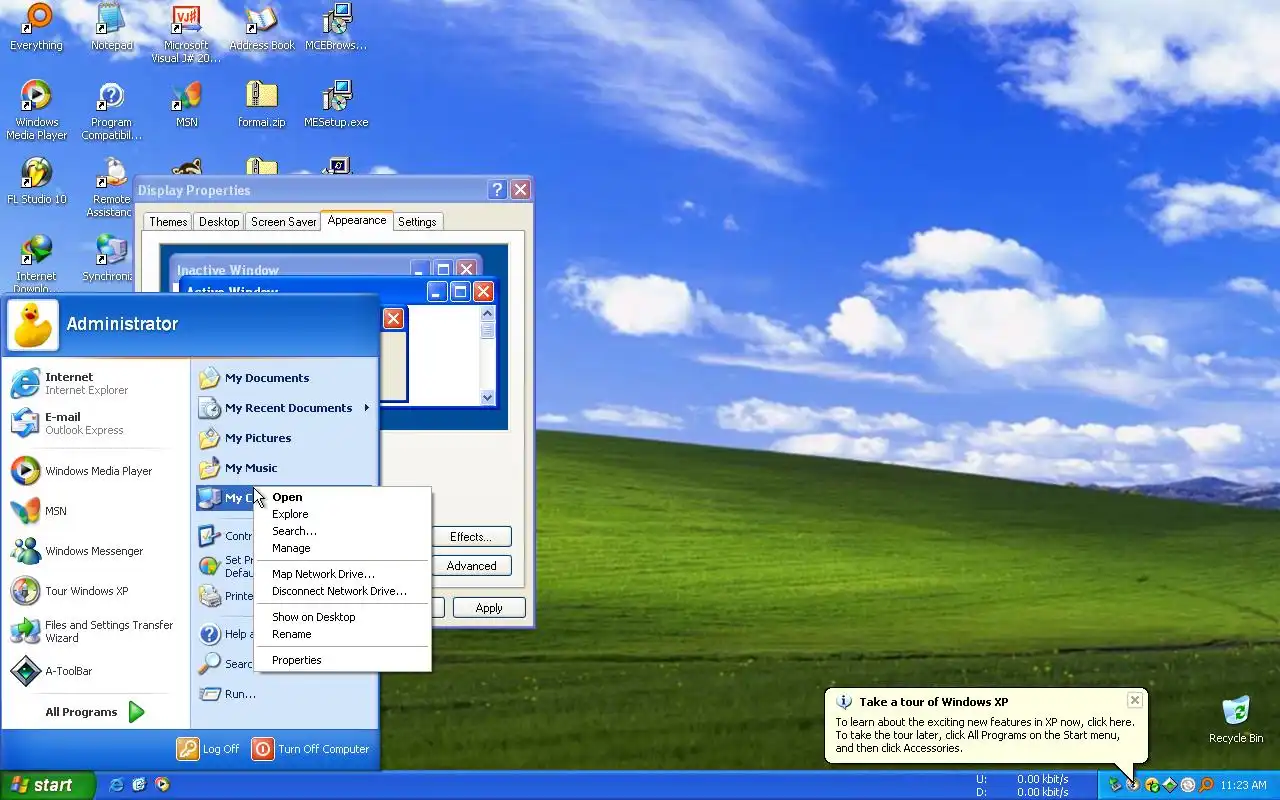The image size is (1280, 800).
Task: Open the Notepad desktop icon
Action: point(111,27)
